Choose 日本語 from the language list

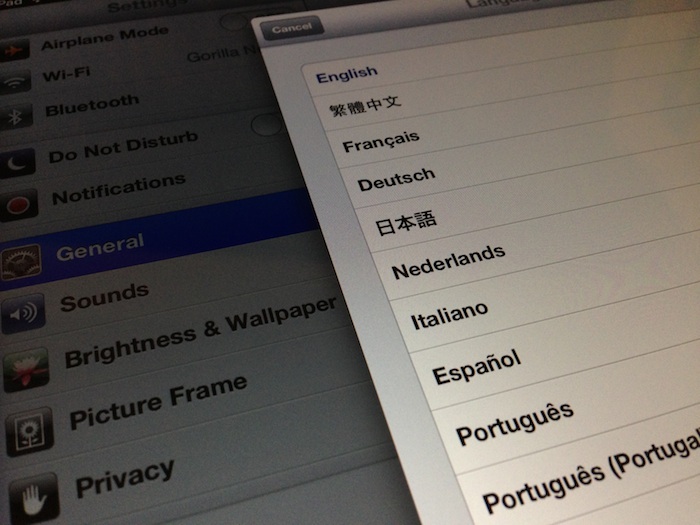pos(406,222)
